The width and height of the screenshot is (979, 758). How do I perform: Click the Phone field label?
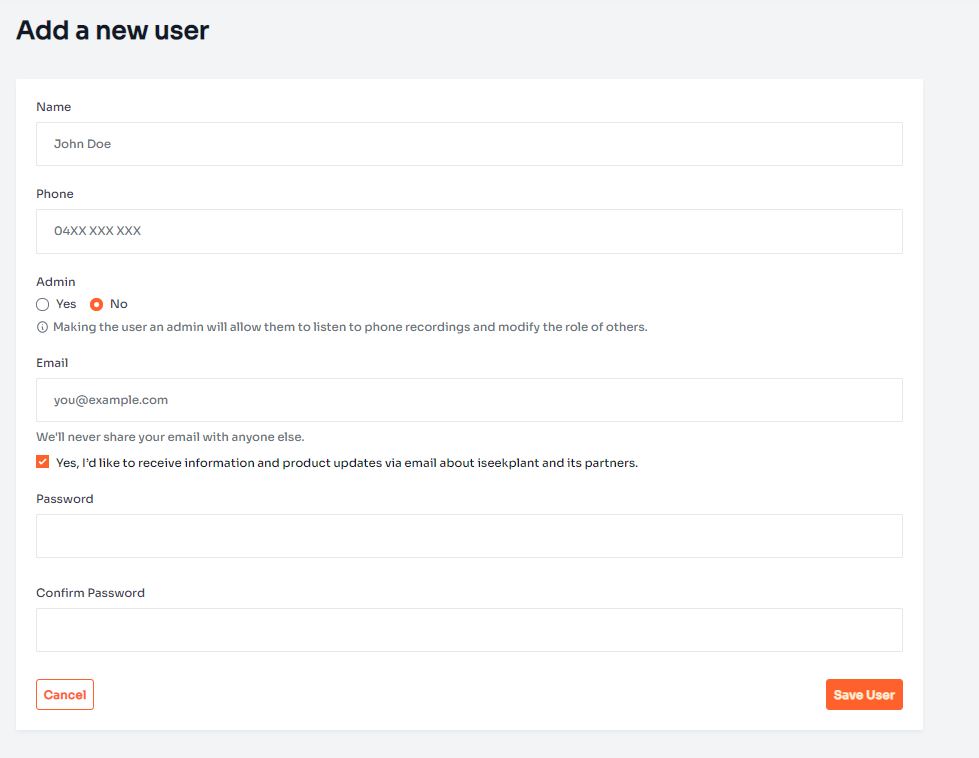point(55,194)
